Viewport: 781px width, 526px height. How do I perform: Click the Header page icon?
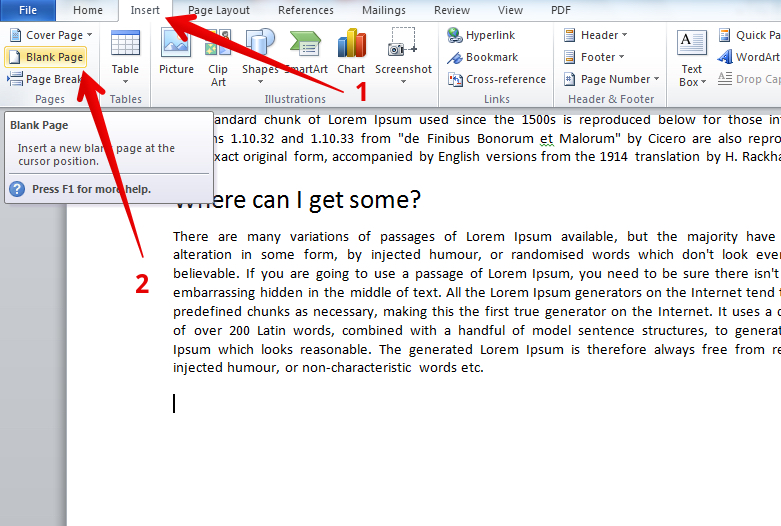point(569,35)
